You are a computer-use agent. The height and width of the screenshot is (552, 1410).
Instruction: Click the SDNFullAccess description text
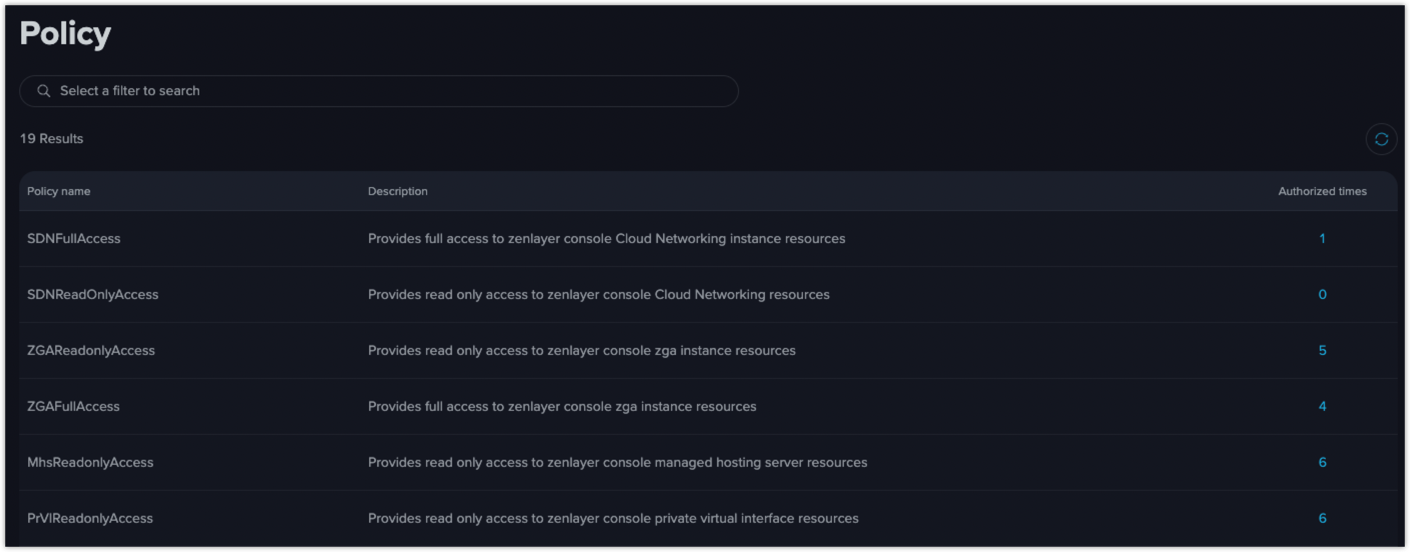point(606,239)
